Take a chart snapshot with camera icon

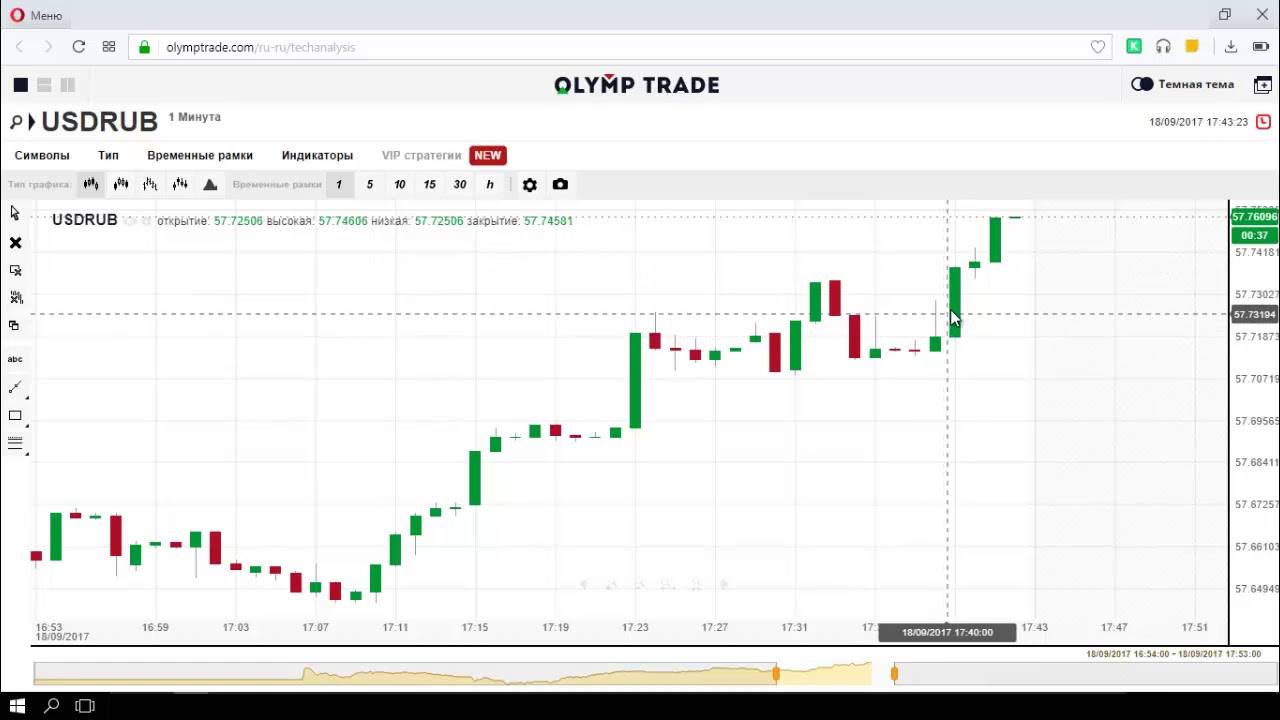pyautogui.click(x=560, y=184)
